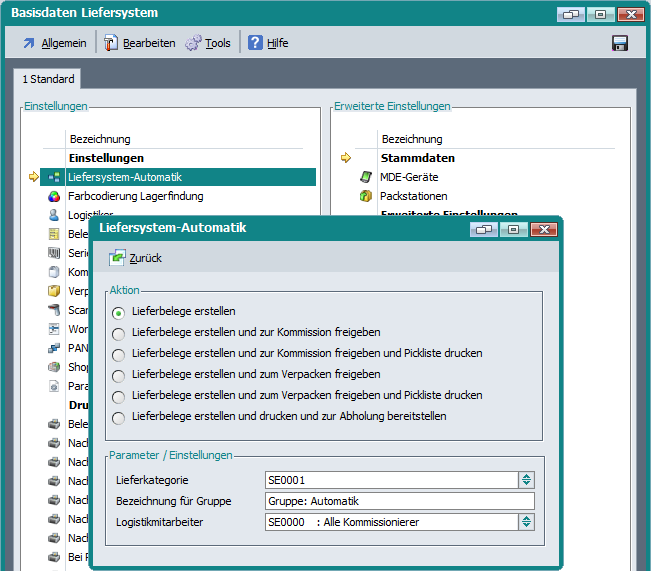Select the MDE-Geräte device icon
The width and height of the screenshot is (651, 571).
tap(366, 177)
